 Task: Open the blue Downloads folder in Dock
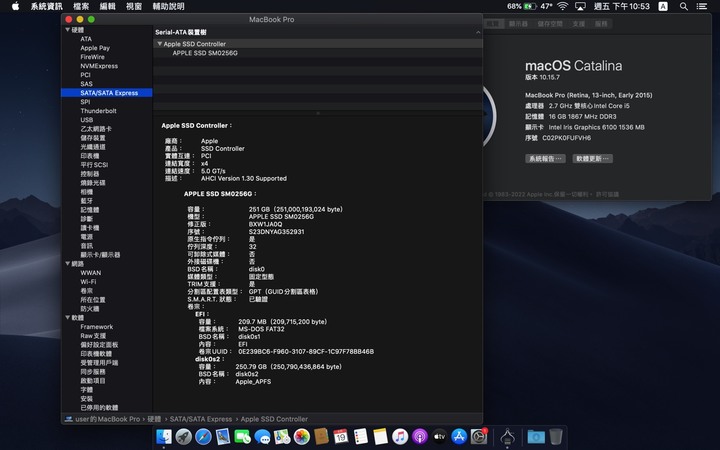(536, 436)
